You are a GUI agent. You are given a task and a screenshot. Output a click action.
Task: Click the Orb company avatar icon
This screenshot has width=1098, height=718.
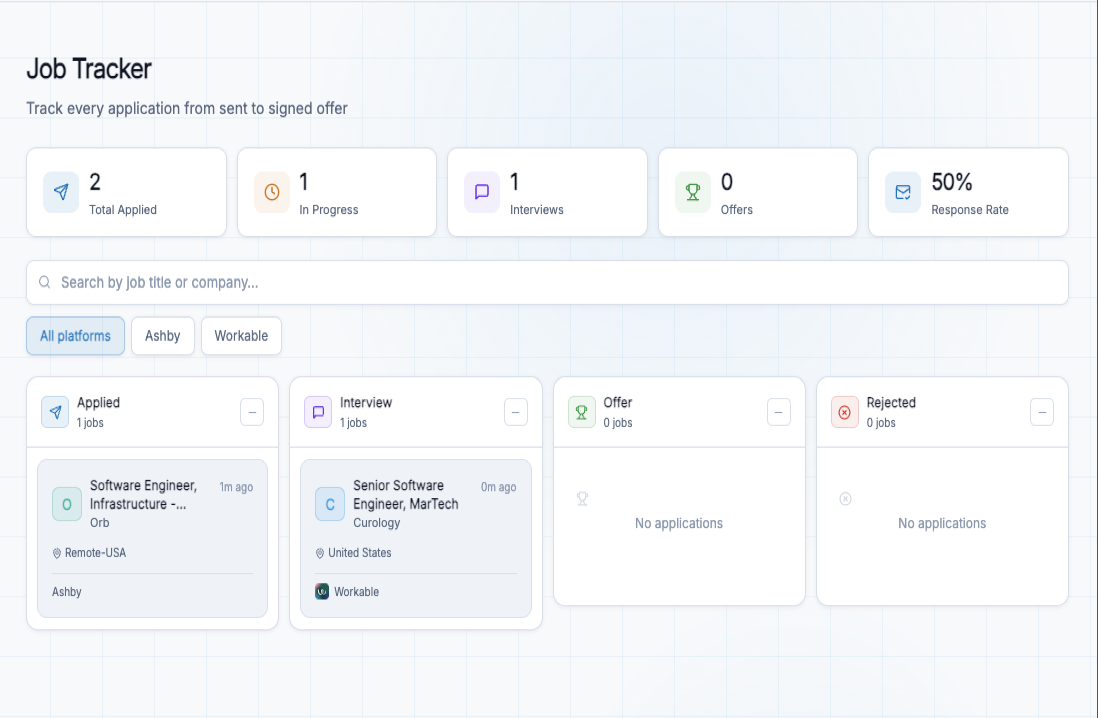click(67, 504)
